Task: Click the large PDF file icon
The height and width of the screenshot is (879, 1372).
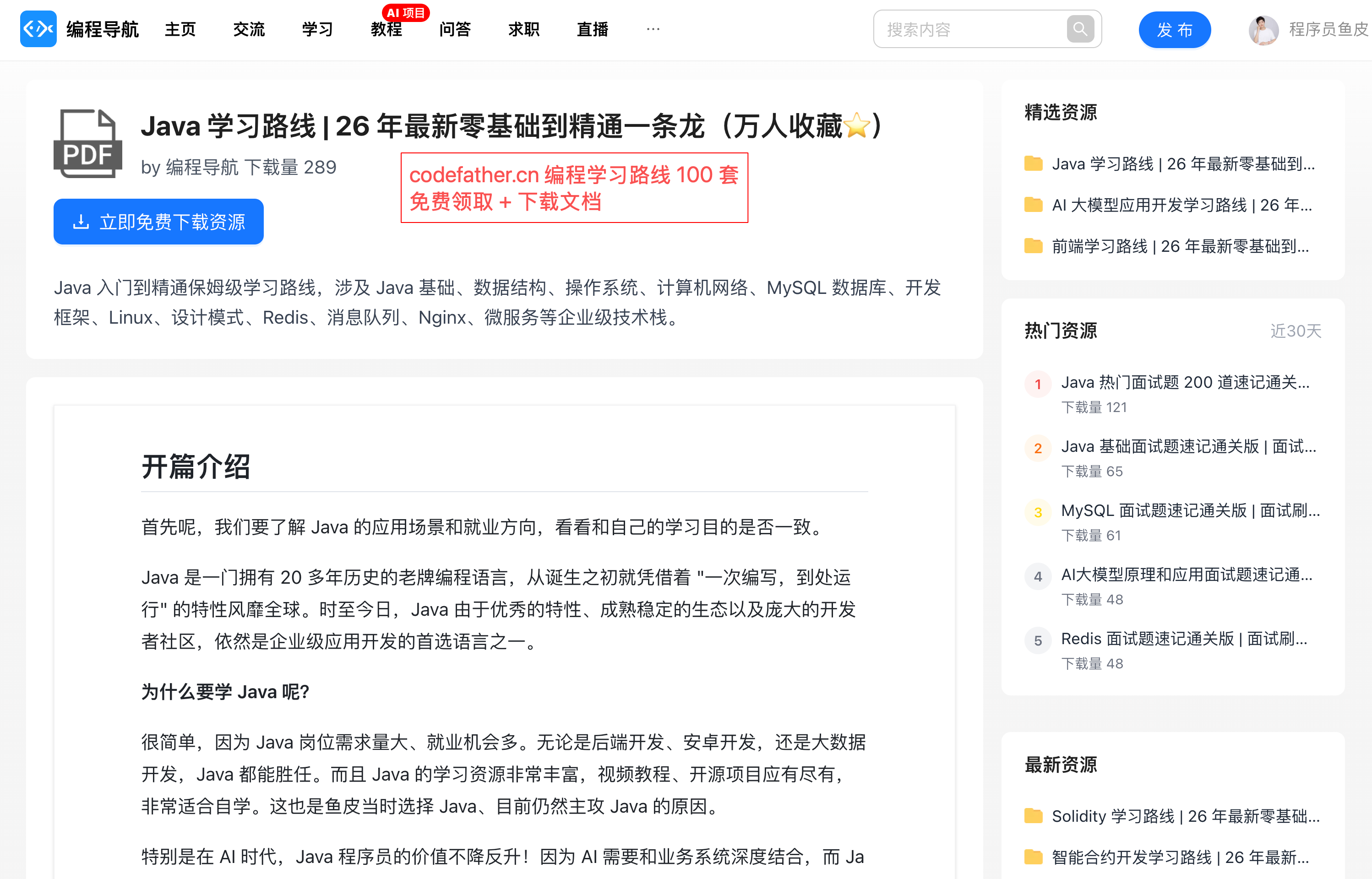Action: tap(88, 143)
